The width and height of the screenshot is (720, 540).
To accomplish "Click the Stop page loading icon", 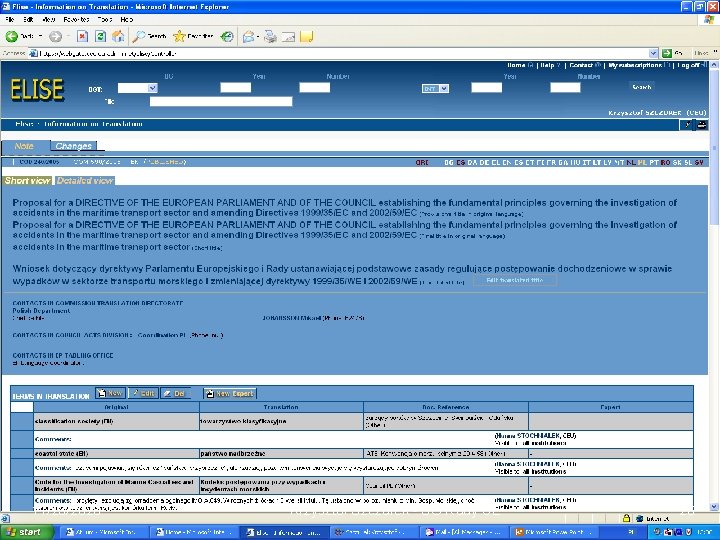I will point(82,36).
